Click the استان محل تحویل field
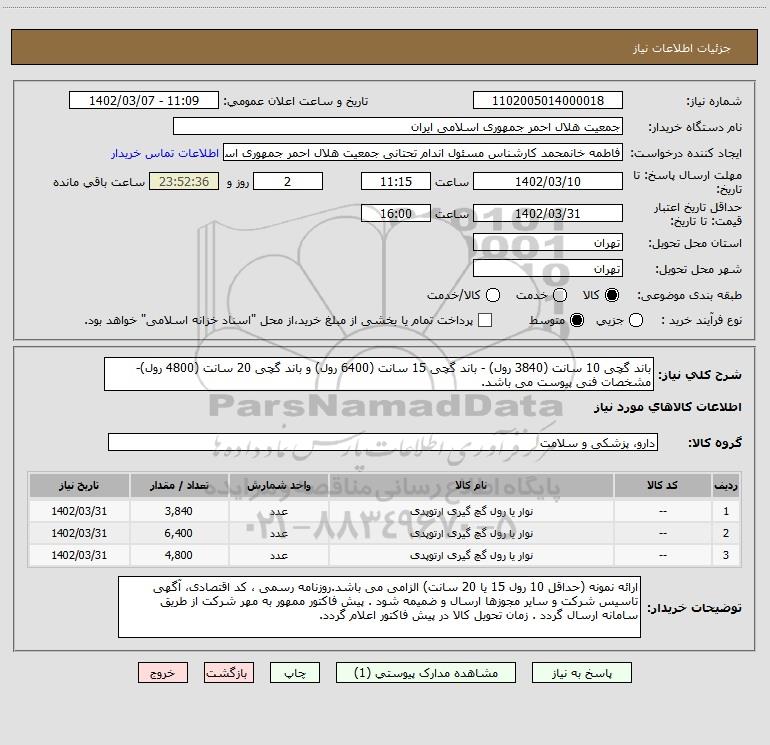This screenshot has width=770, height=745. [x=548, y=243]
